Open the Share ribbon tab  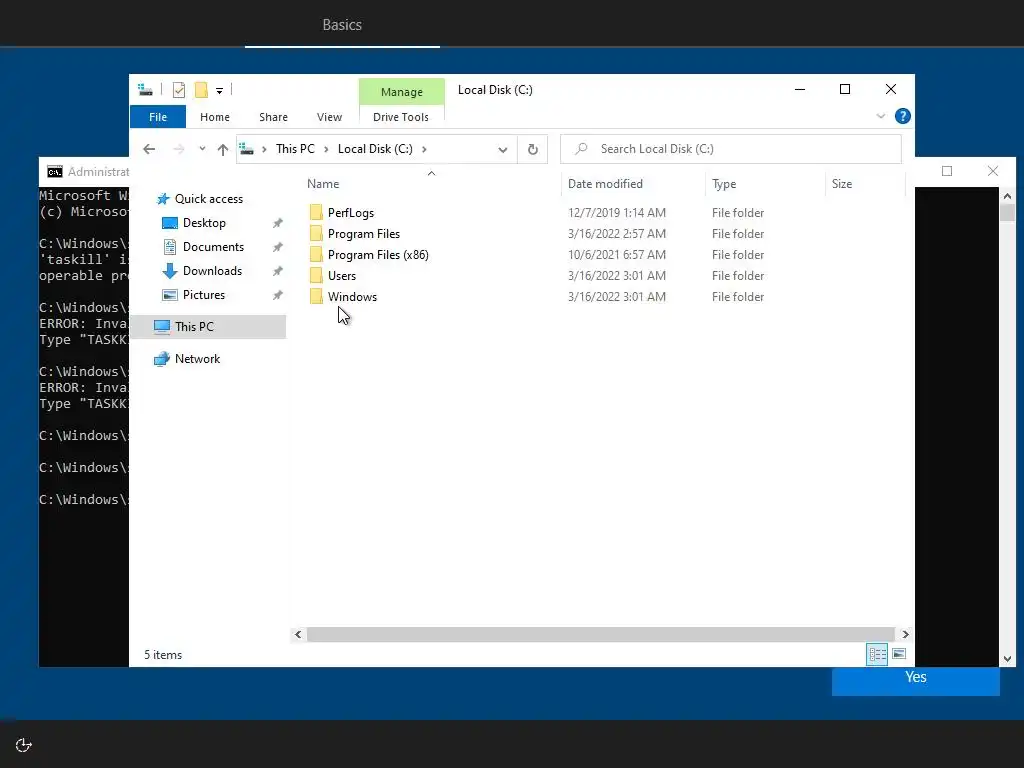[273, 117]
